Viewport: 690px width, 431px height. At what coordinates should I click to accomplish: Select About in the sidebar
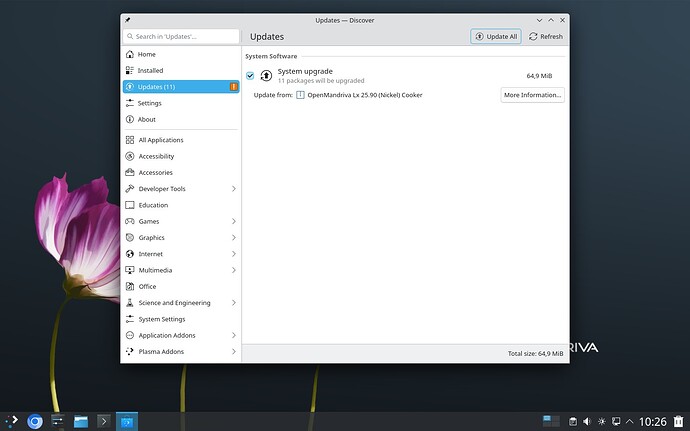pyautogui.click(x=146, y=119)
